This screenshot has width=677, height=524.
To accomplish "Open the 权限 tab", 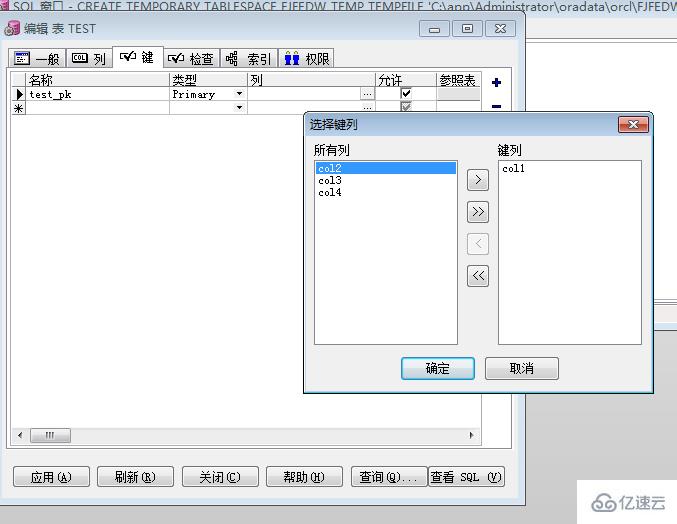I will point(306,58).
